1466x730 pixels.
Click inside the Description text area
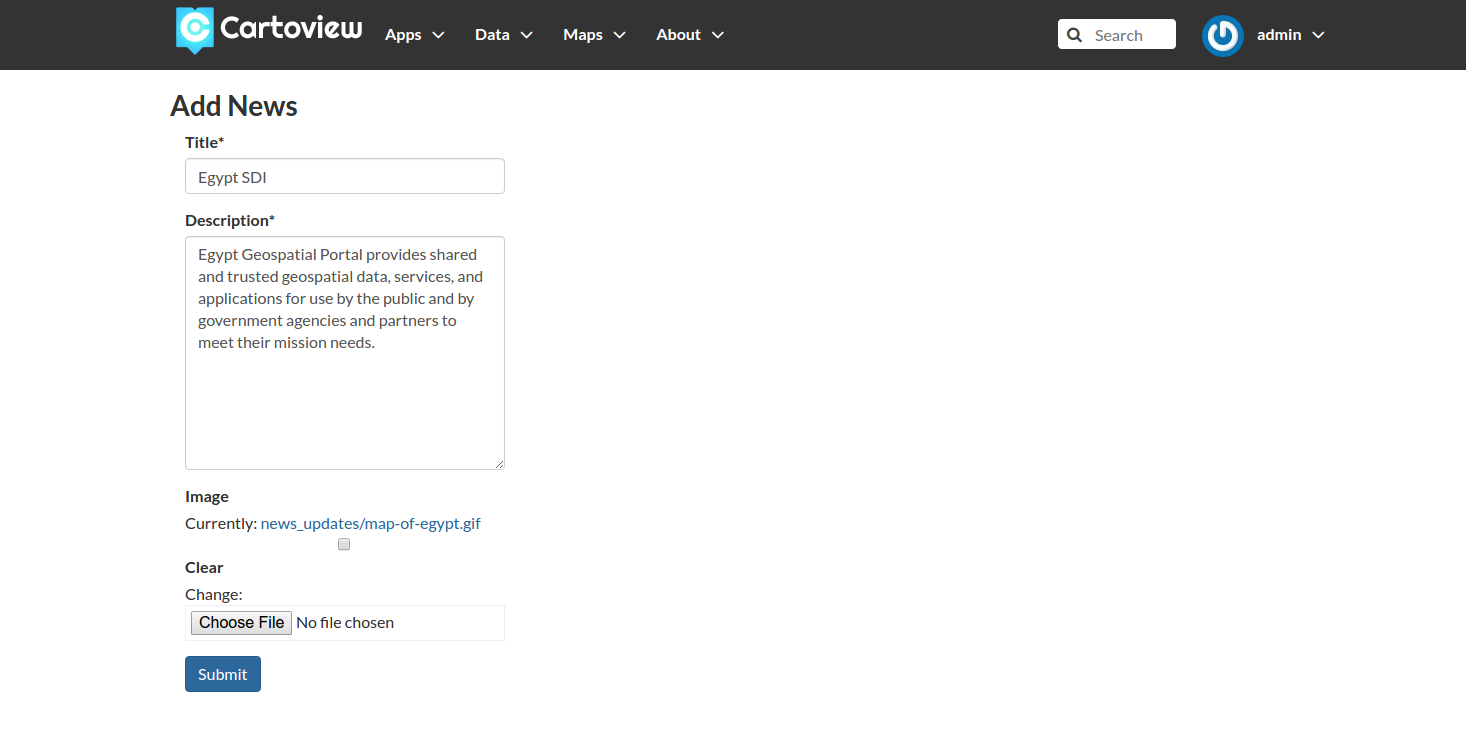coord(345,400)
